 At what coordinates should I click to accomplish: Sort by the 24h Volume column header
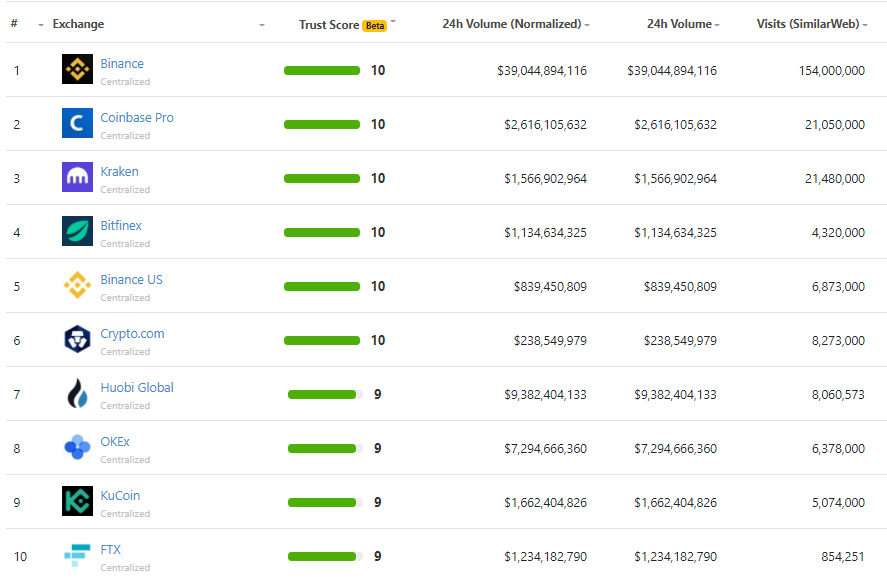(x=683, y=24)
